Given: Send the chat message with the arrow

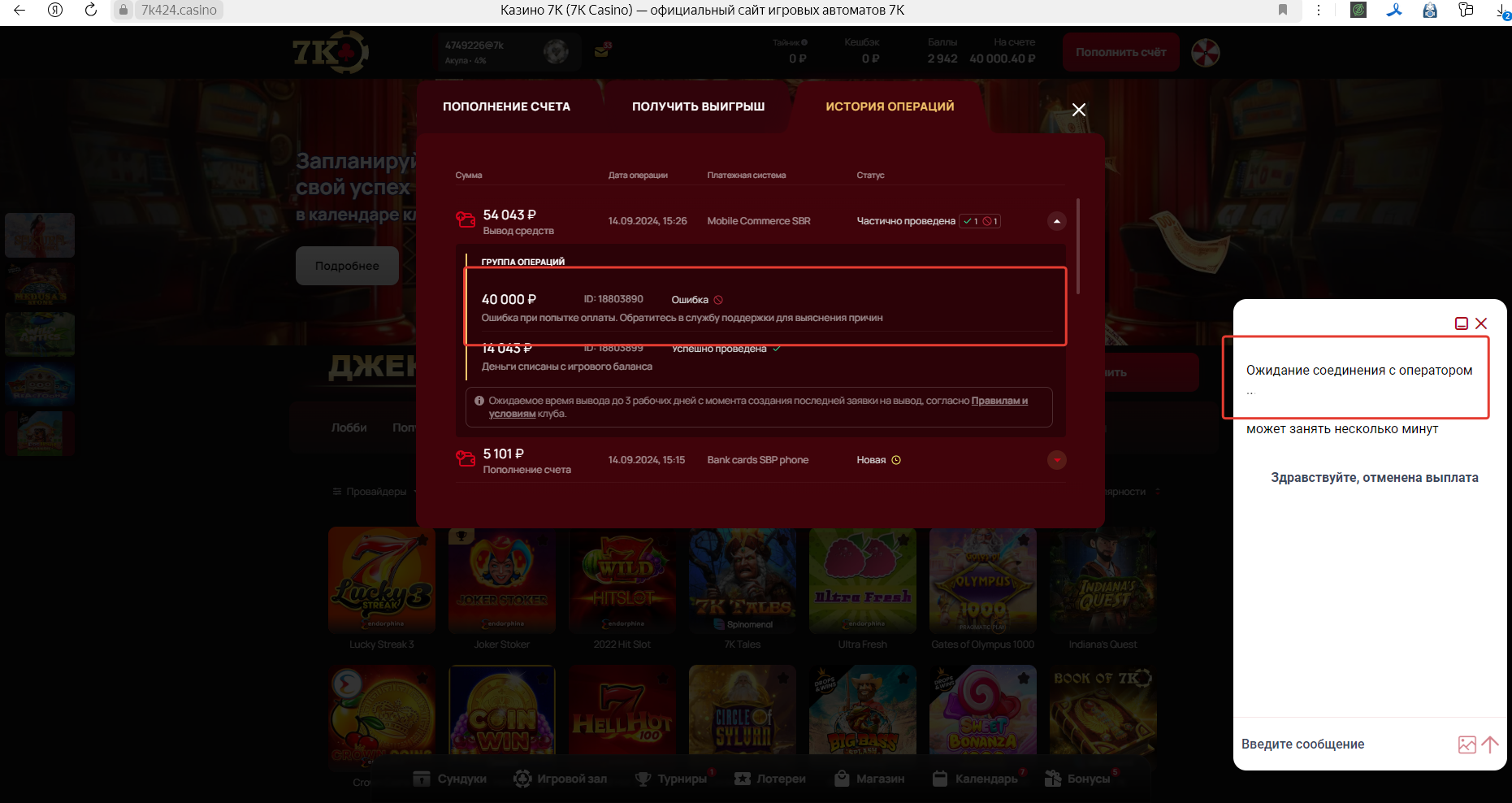Looking at the screenshot, I should point(1490,744).
